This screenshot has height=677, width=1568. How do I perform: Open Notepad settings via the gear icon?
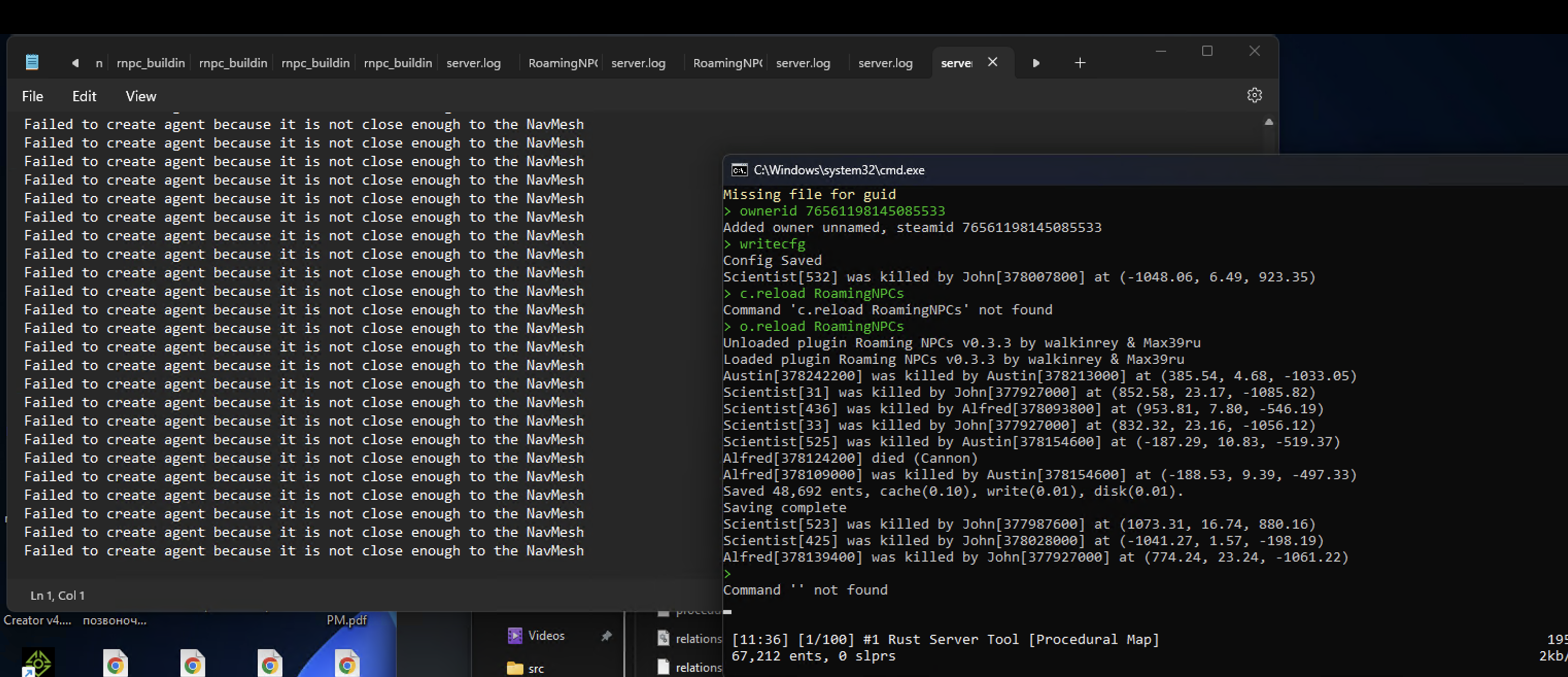coord(1255,96)
